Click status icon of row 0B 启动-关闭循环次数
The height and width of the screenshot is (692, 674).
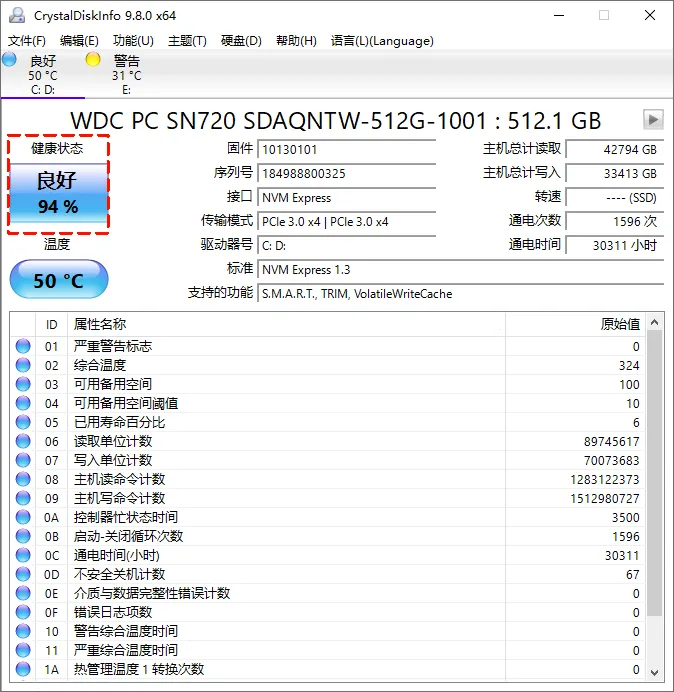23,536
